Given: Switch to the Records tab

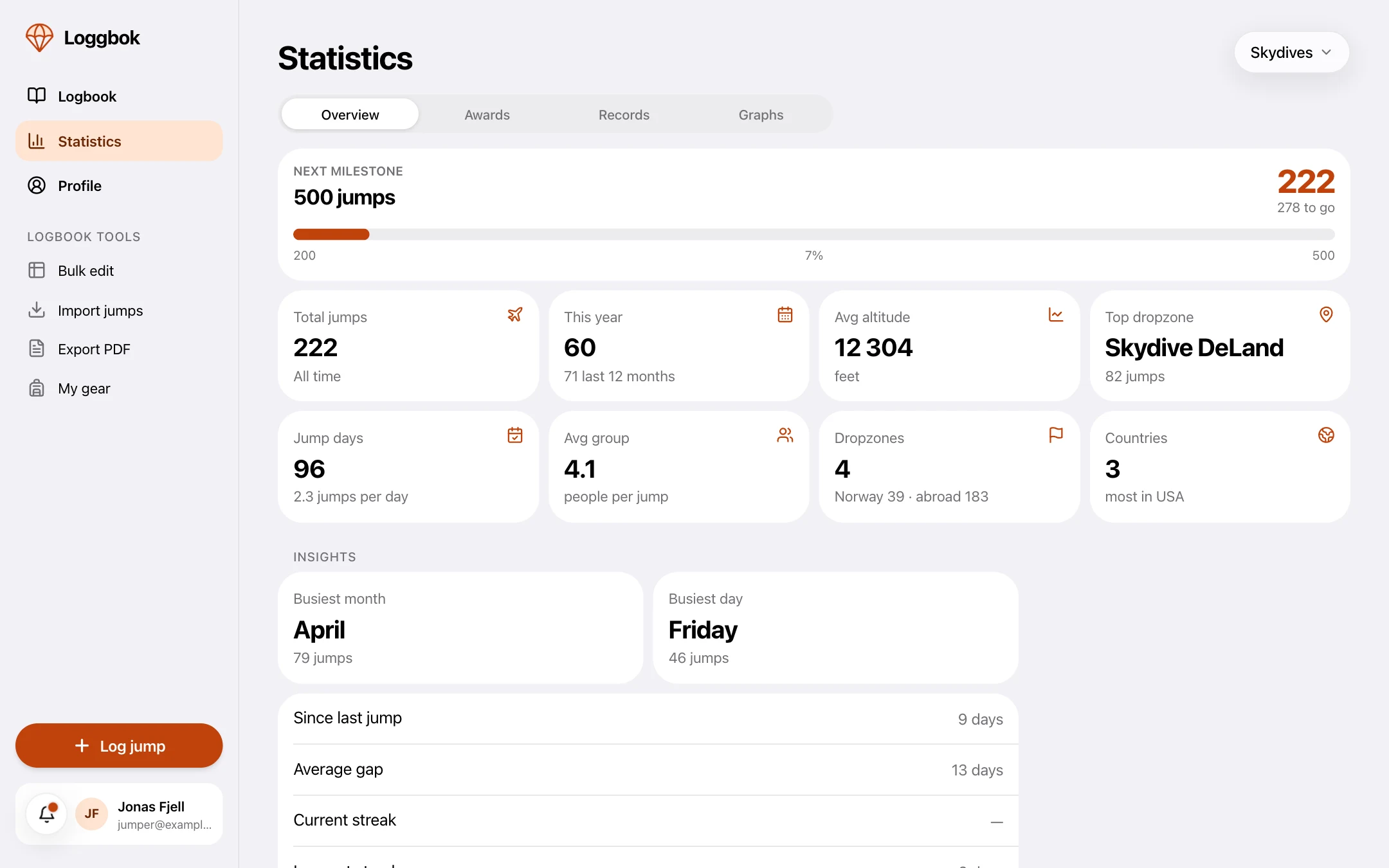Looking at the screenshot, I should (624, 114).
